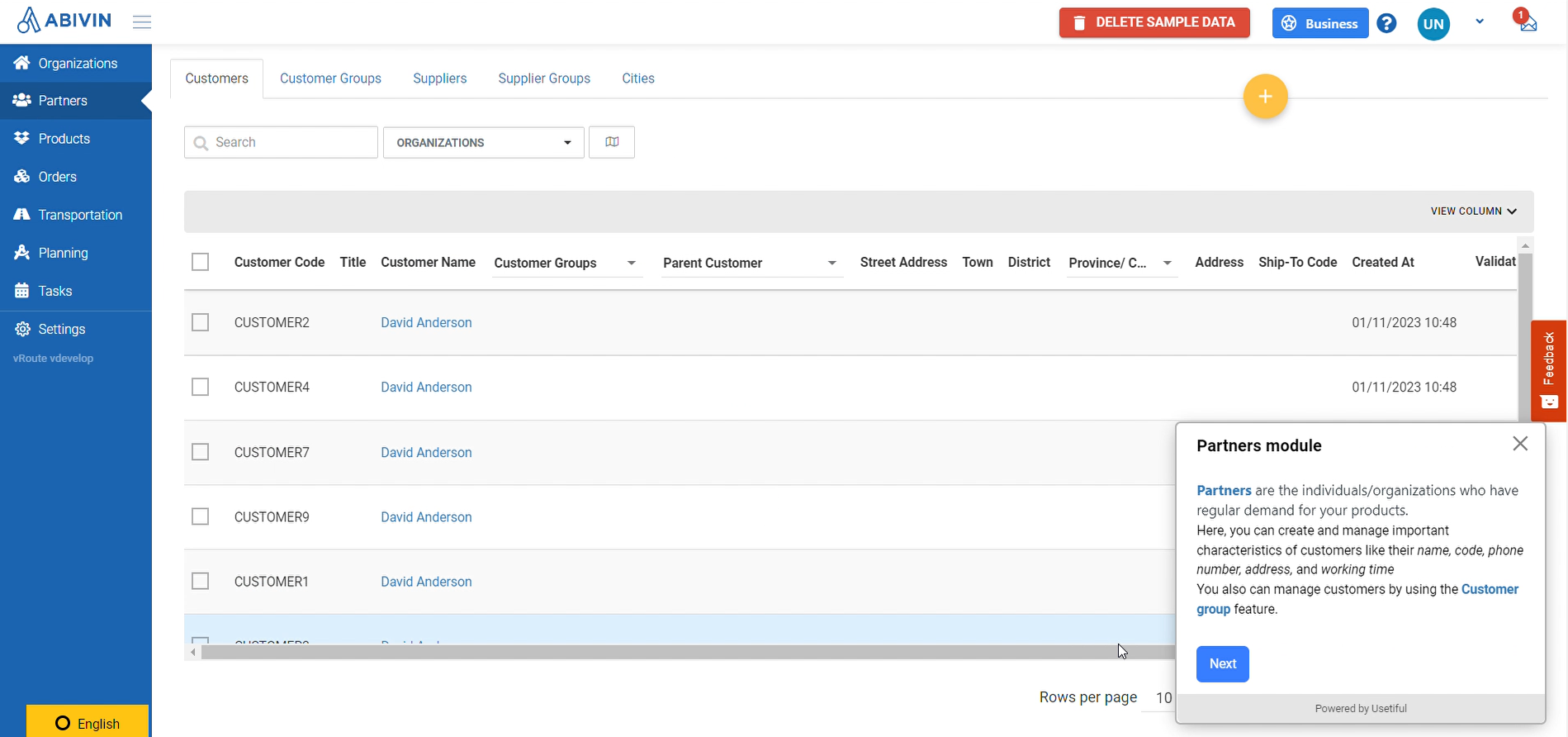Screen dimensions: 1568x737
Task: Click the CUSTOMER4 code cell
Action: 272,388
